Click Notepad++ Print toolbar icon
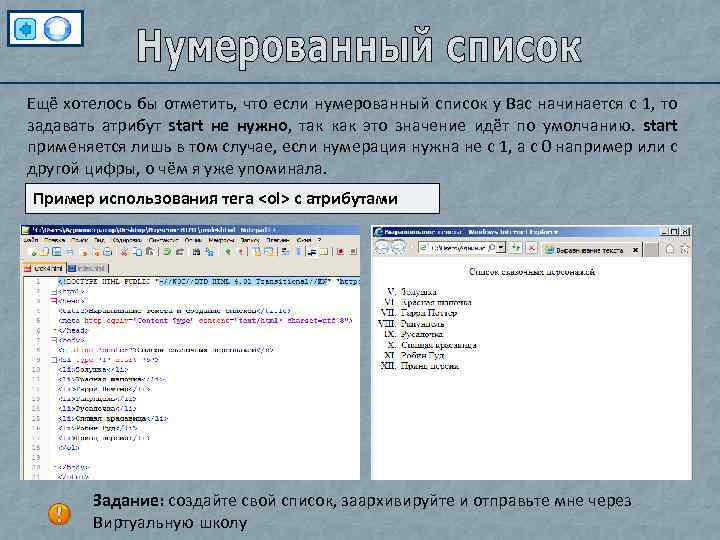Viewport: 720px width, 540px height. click(107, 252)
